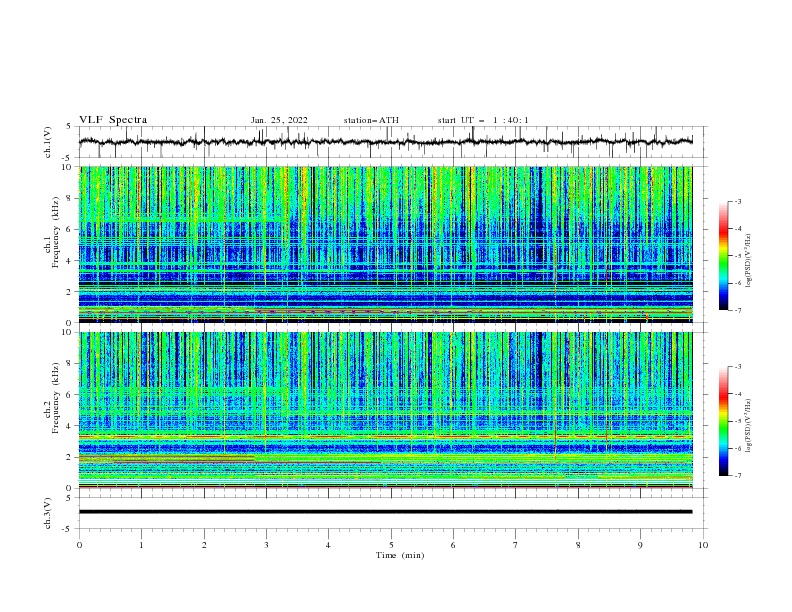Click the time axis tick label '0'
Screen dimensions: 792x612
click(79, 545)
